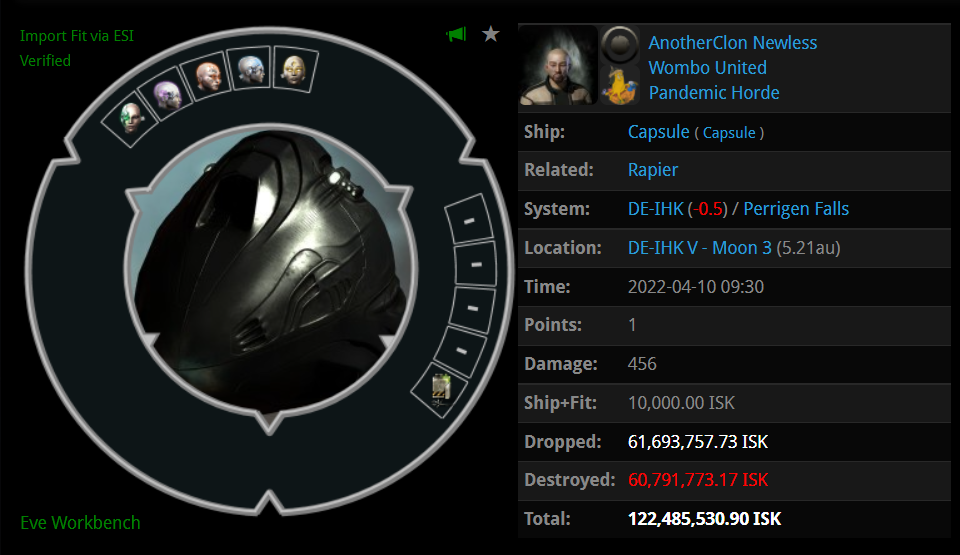Click the booster item slot icon
The height and width of the screenshot is (555, 960).
coord(441,390)
